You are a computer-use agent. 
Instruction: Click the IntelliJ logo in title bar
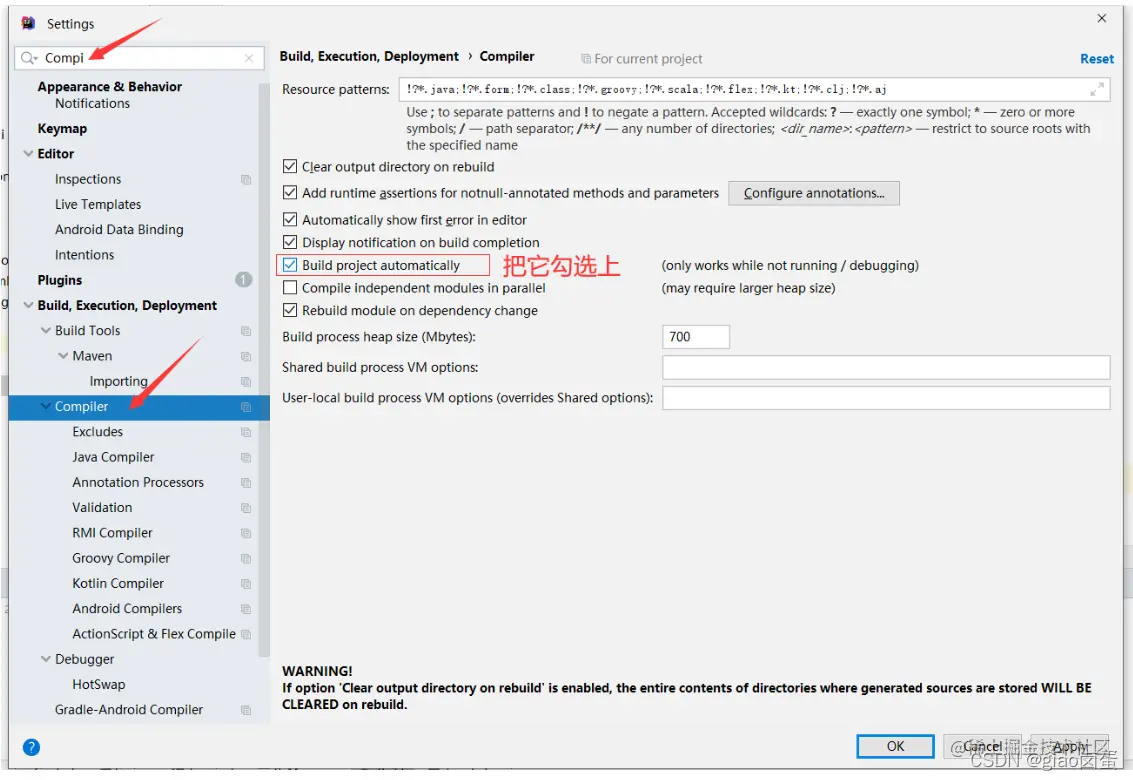[28, 23]
